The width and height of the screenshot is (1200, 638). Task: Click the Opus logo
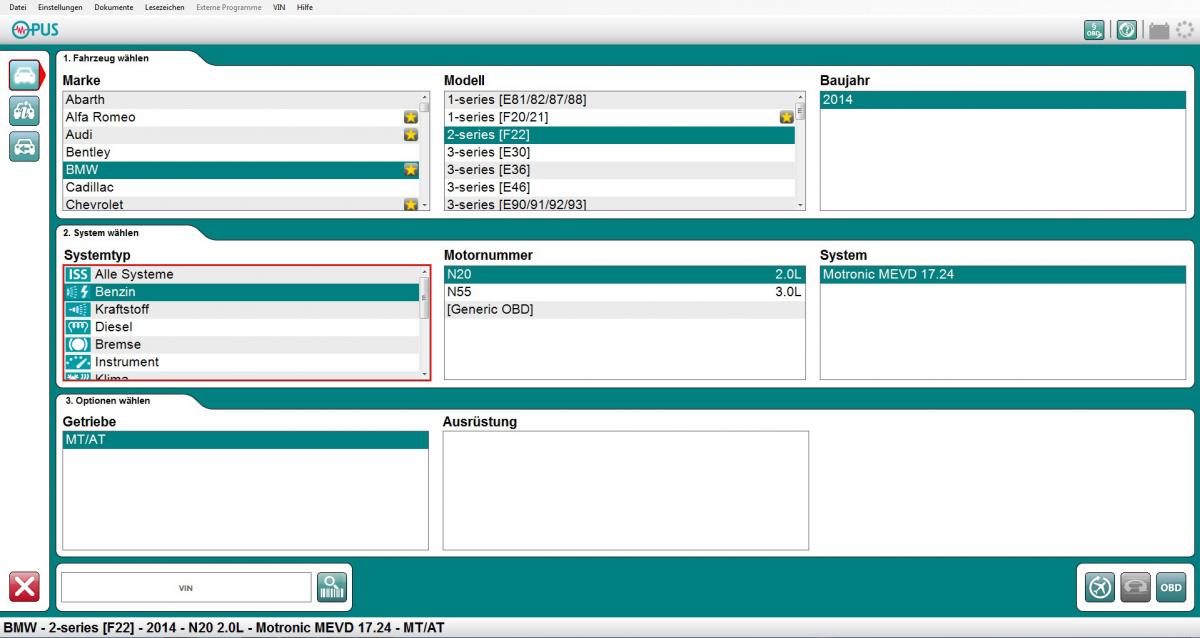[35, 30]
